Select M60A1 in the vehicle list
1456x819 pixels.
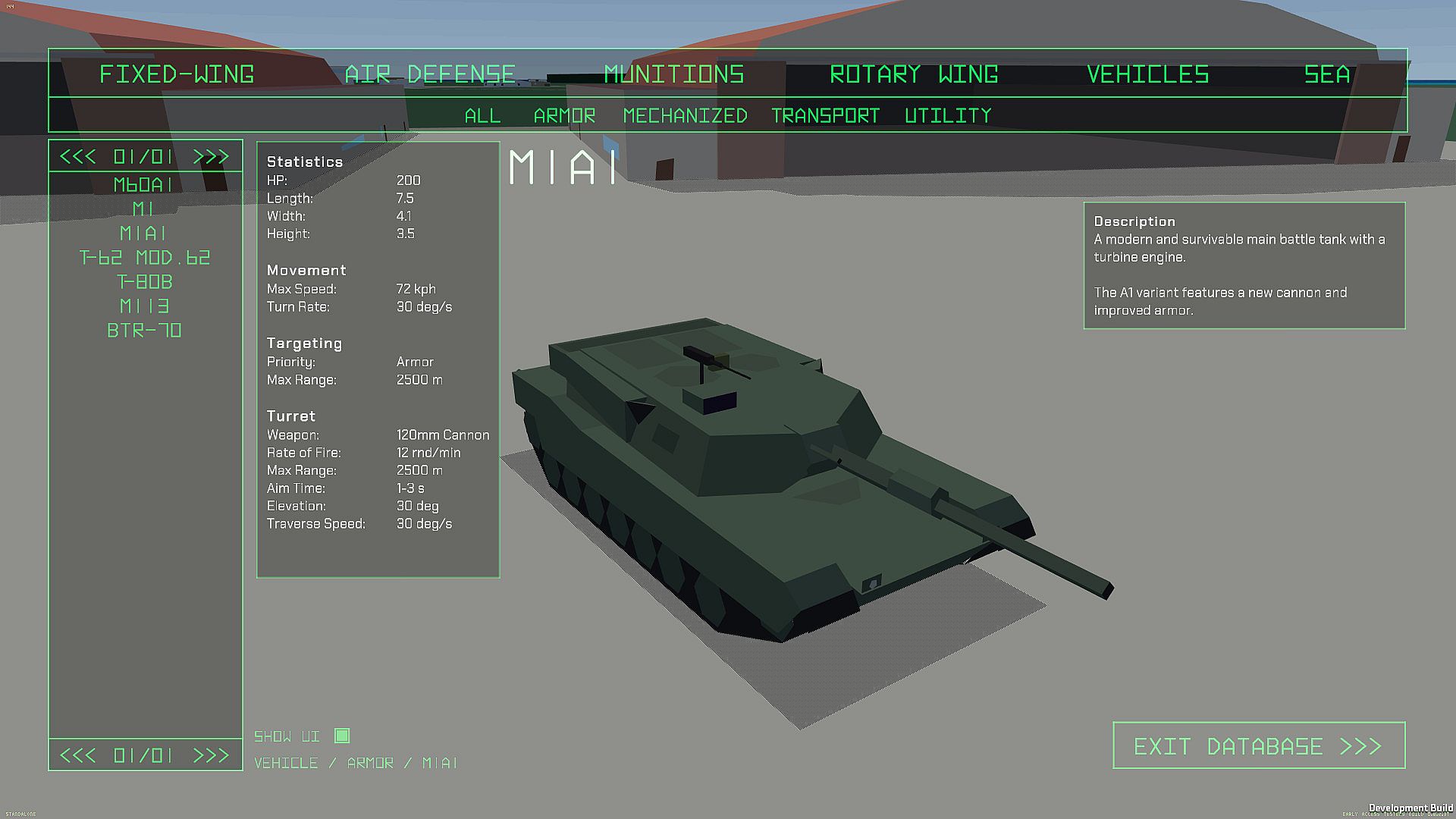[x=144, y=184]
